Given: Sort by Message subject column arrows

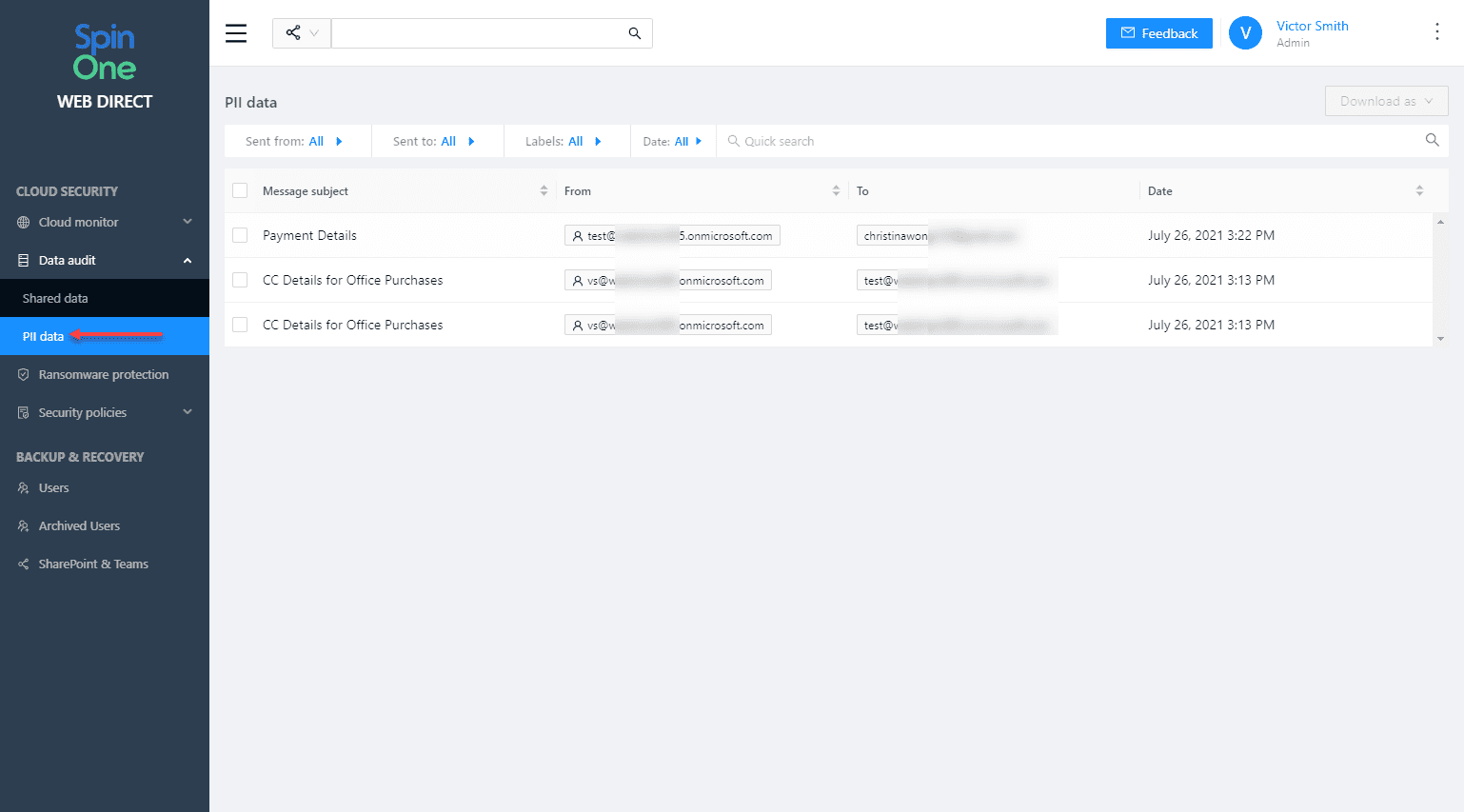Looking at the screenshot, I should coord(544,190).
